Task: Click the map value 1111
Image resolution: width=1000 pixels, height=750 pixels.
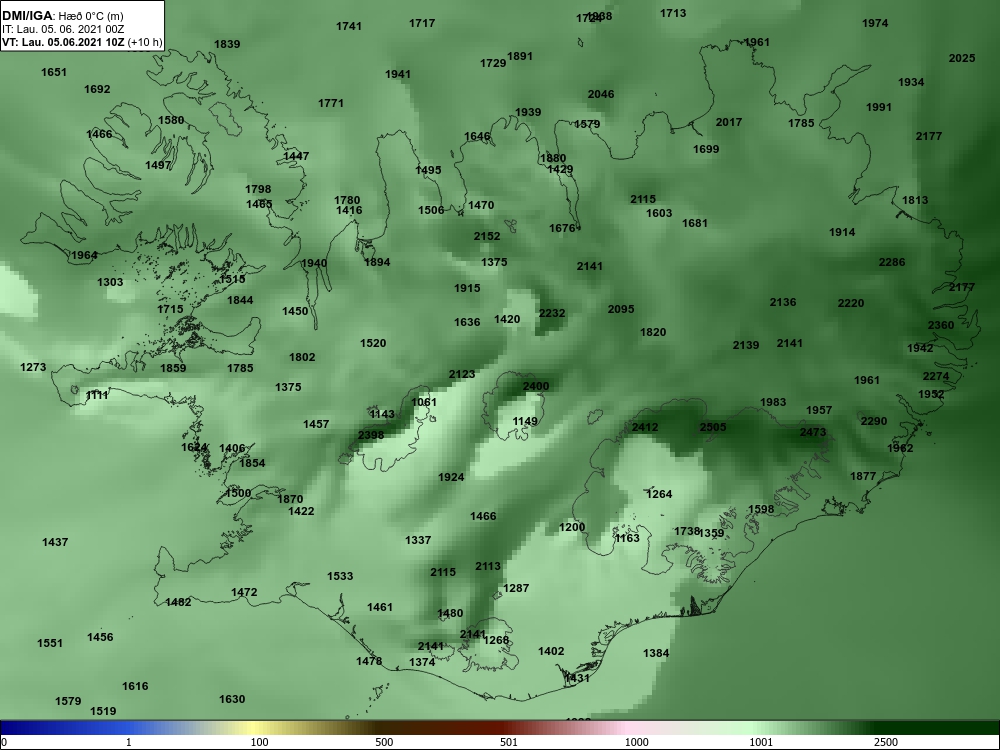Action: [97, 395]
